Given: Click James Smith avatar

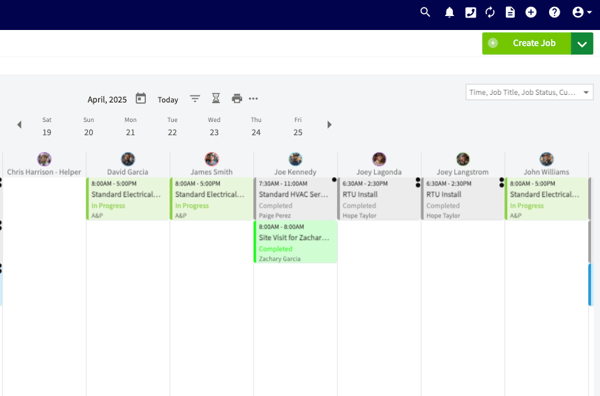Looking at the screenshot, I should [x=212, y=159].
